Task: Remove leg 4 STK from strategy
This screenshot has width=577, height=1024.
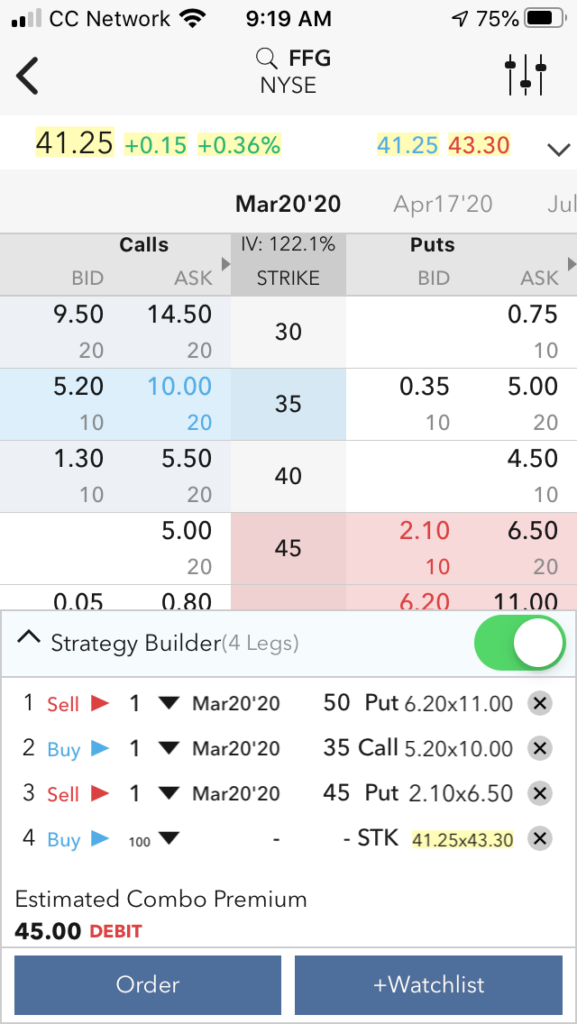Action: pyautogui.click(x=540, y=839)
